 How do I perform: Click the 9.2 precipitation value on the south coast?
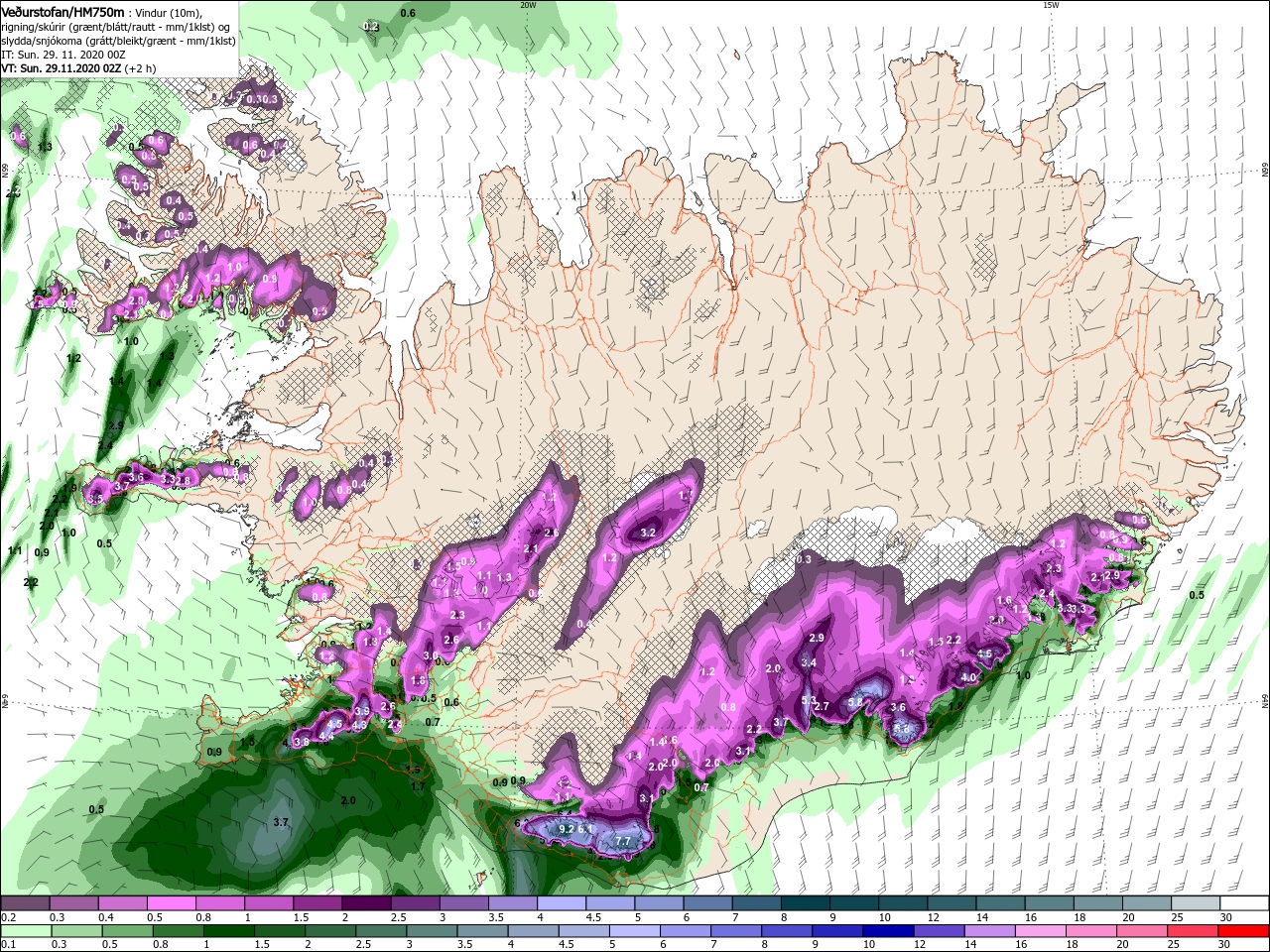click(x=567, y=829)
